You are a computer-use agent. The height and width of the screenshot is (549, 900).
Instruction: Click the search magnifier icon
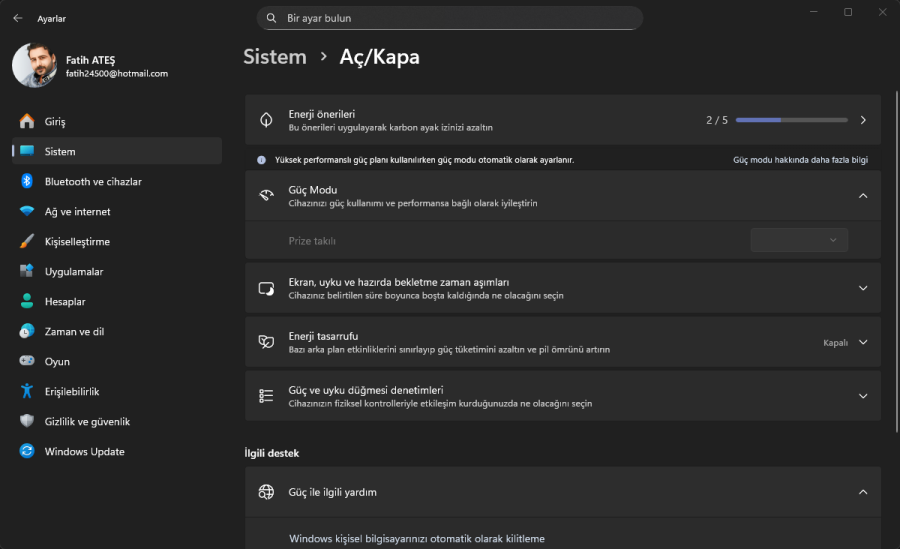coord(272,18)
